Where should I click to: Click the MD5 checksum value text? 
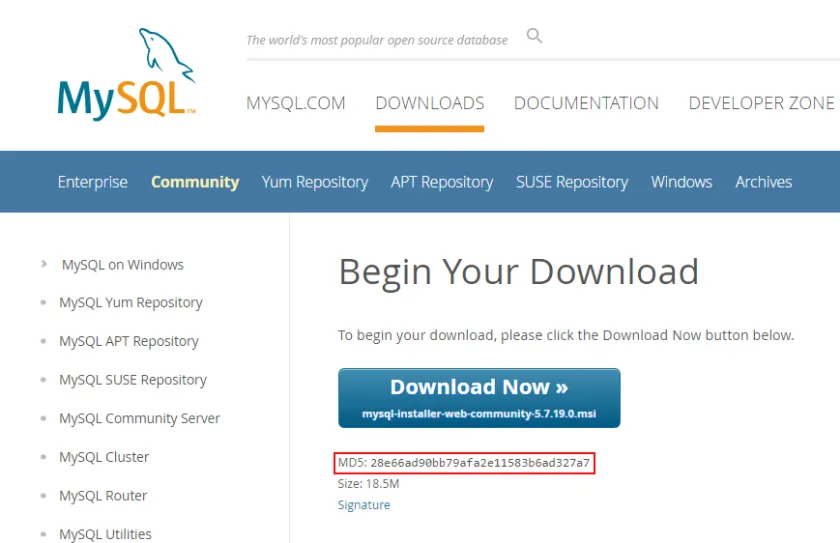click(480, 463)
